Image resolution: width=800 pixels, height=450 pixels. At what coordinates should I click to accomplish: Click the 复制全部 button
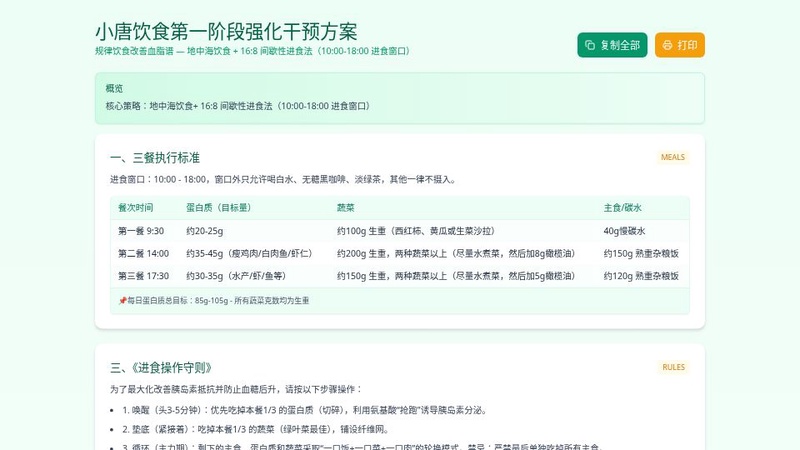[612, 45]
